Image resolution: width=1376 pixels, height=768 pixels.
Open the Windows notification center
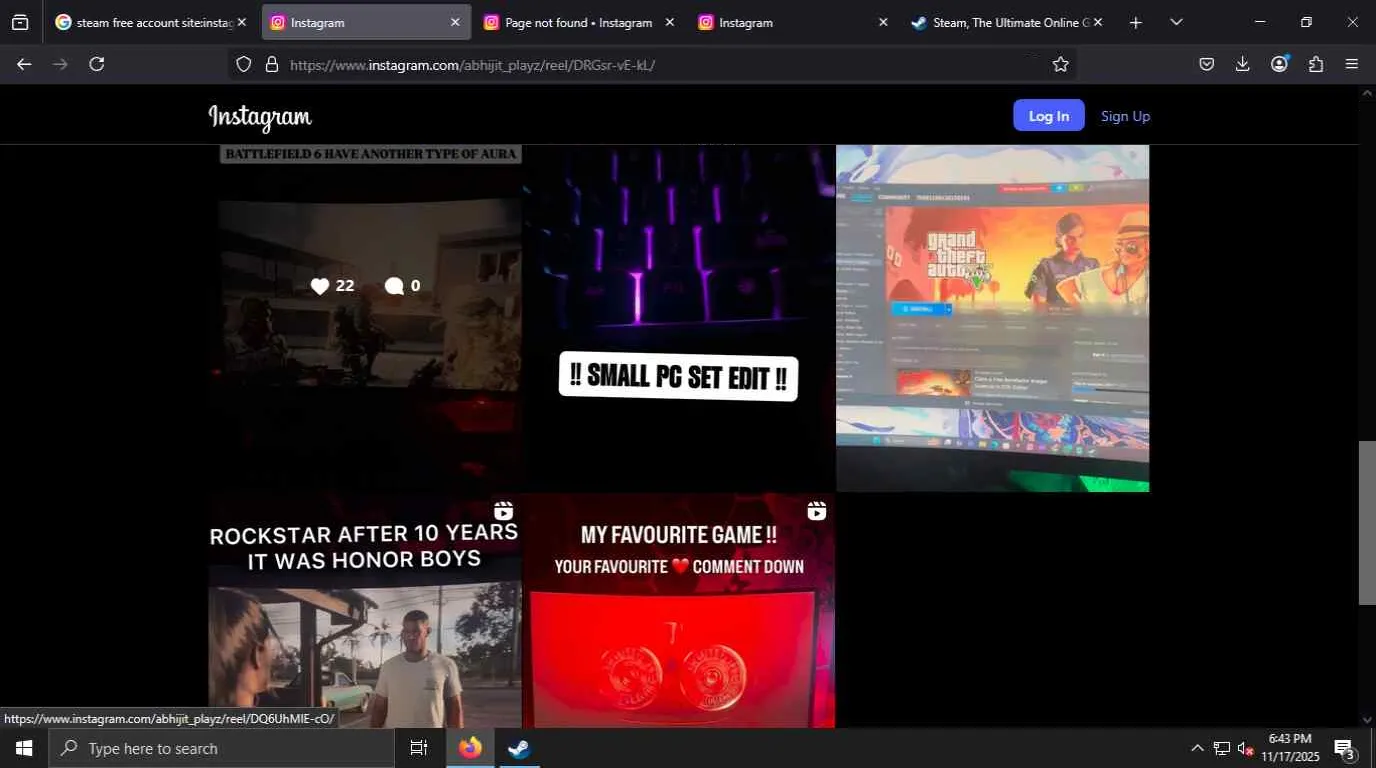click(x=1345, y=748)
